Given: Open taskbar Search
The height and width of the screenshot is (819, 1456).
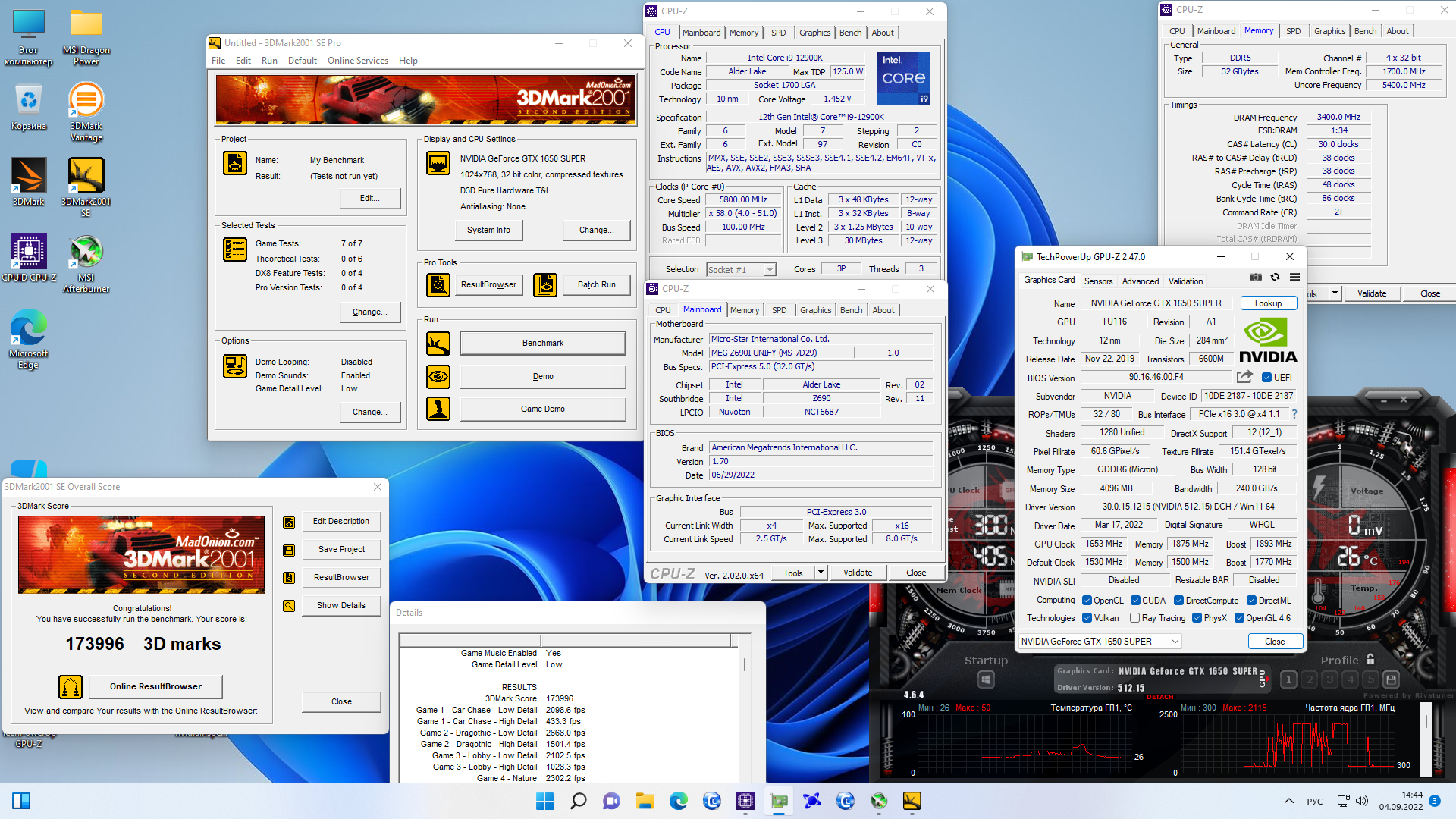Looking at the screenshot, I should [x=578, y=801].
